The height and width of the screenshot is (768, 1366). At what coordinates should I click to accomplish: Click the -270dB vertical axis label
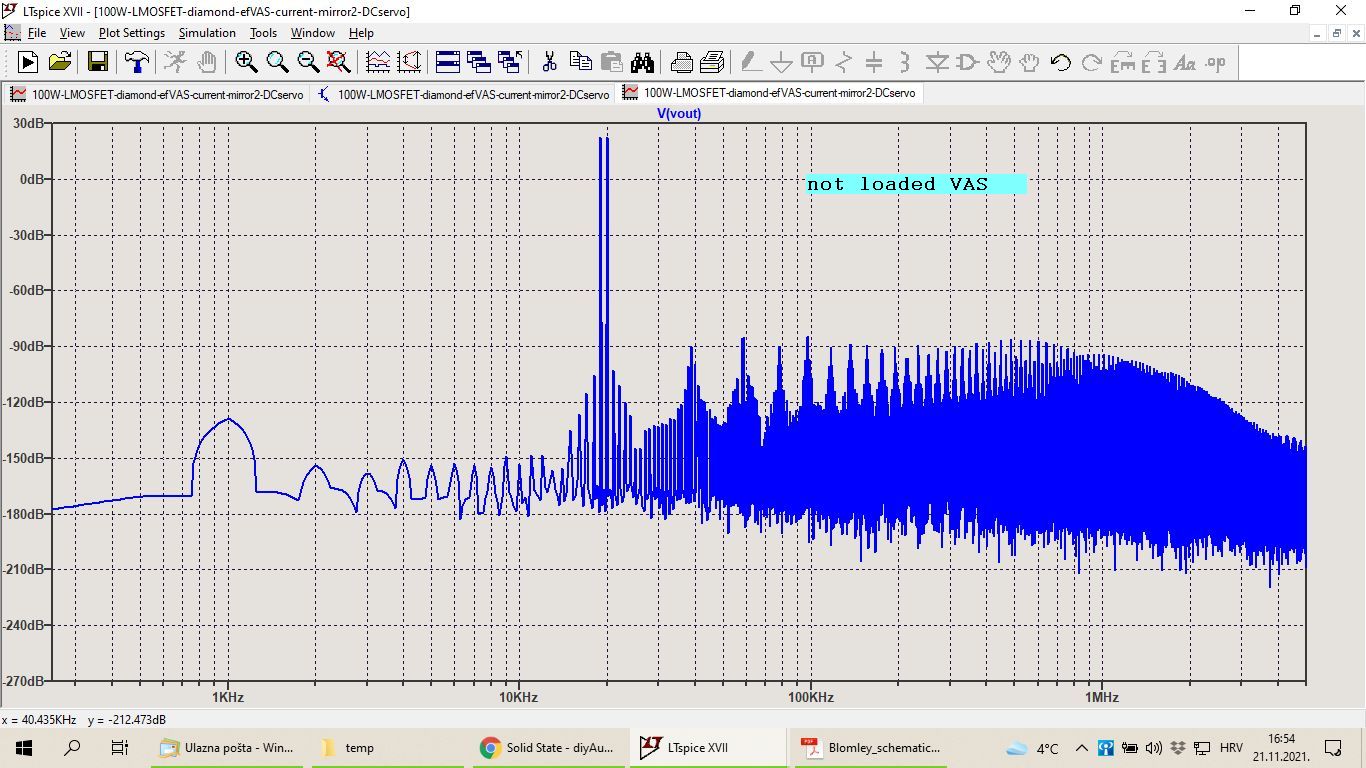[24, 680]
